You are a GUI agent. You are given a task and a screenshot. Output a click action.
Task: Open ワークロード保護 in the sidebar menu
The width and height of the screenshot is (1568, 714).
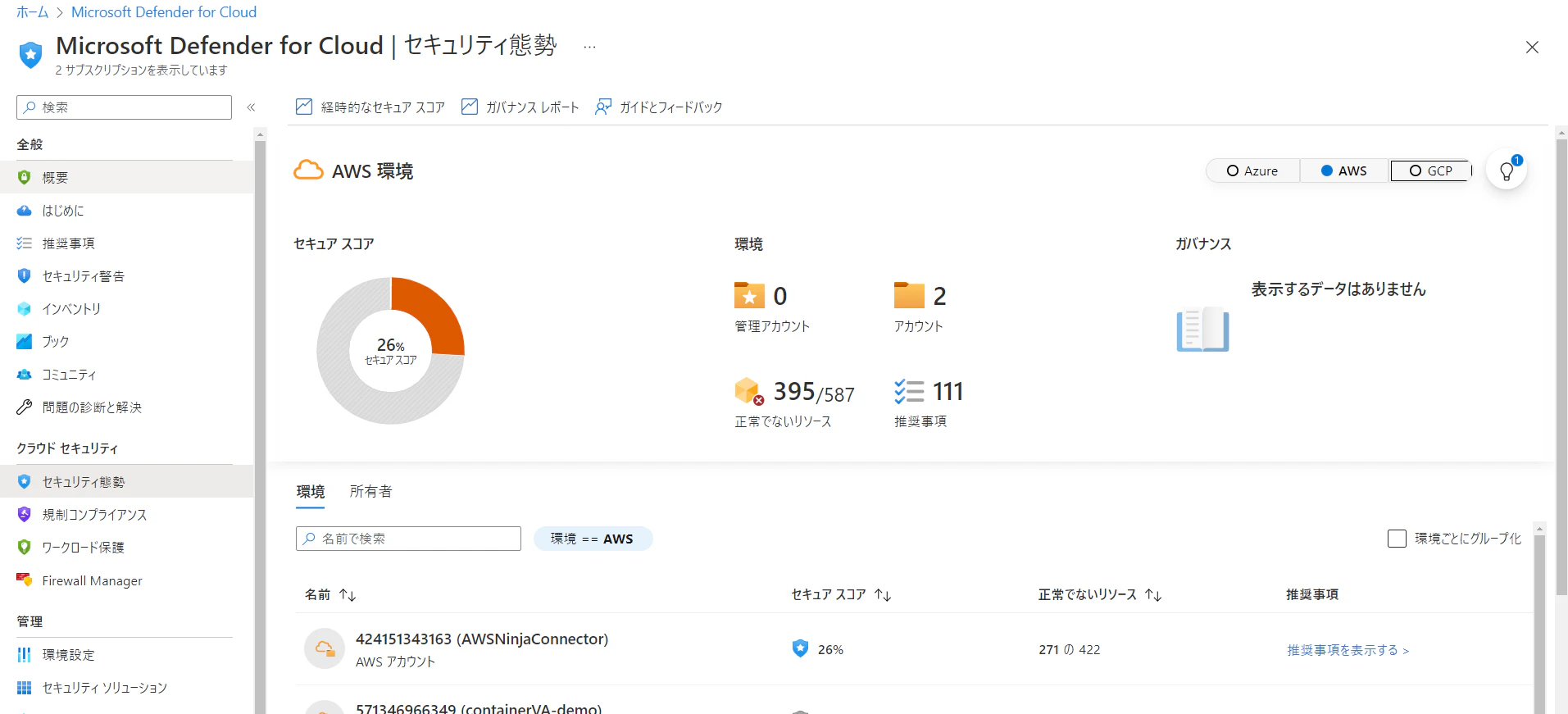[127, 548]
